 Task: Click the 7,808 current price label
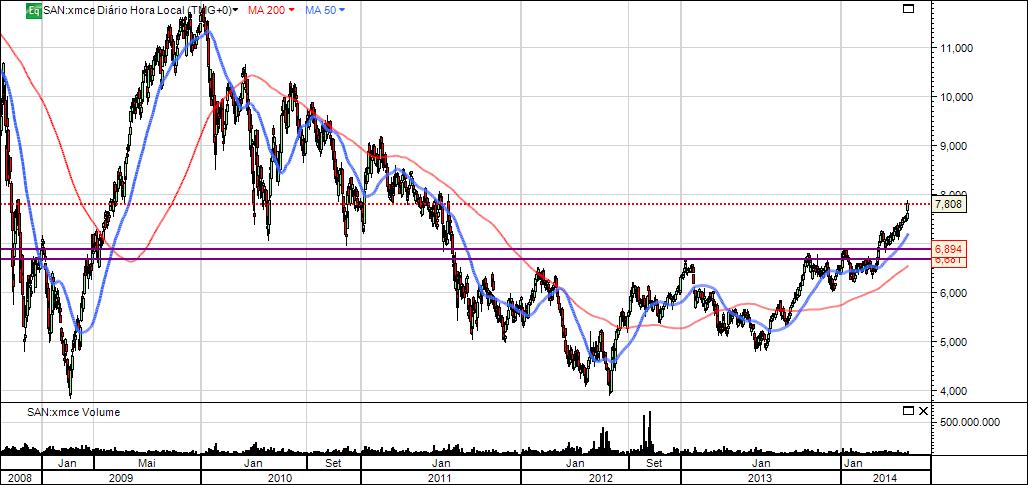tap(948, 204)
